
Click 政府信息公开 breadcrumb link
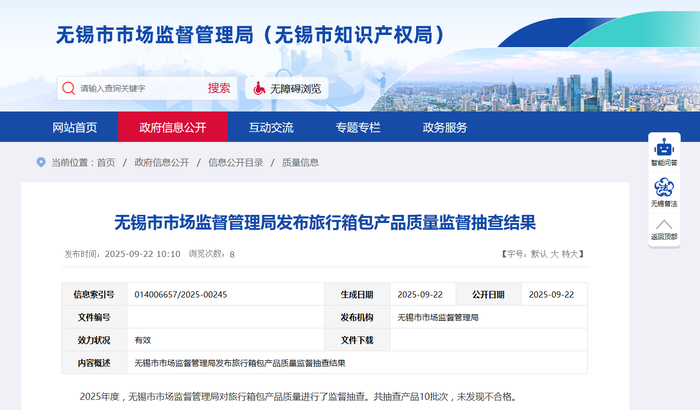(162, 163)
